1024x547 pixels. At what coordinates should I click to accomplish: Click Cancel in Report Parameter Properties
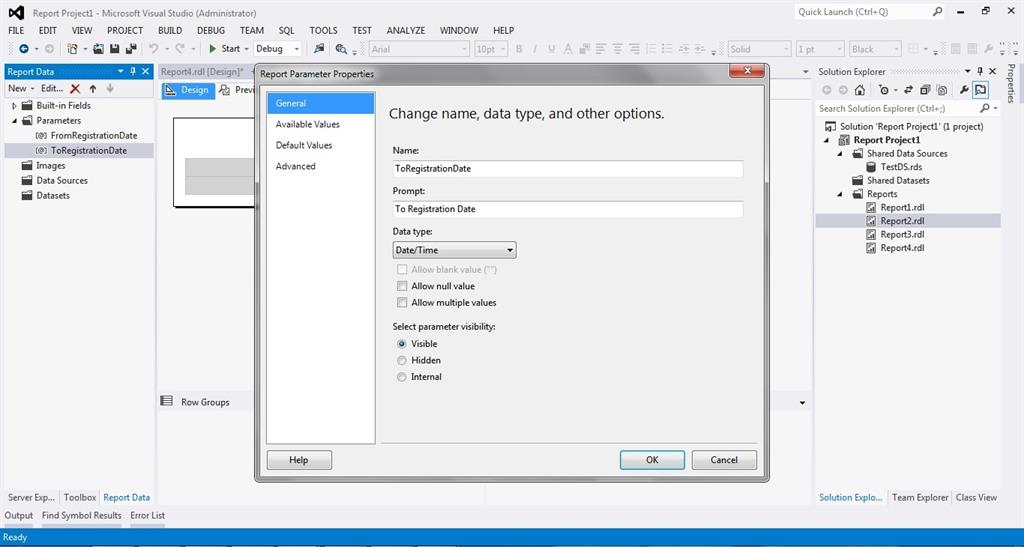click(724, 460)
